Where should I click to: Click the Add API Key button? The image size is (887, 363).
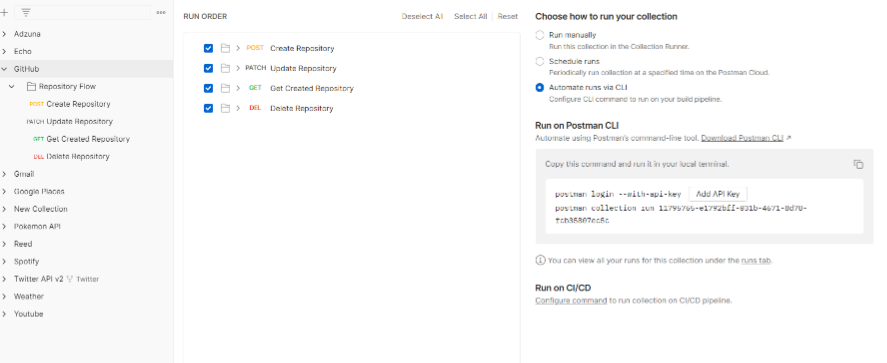pos(718,194)
